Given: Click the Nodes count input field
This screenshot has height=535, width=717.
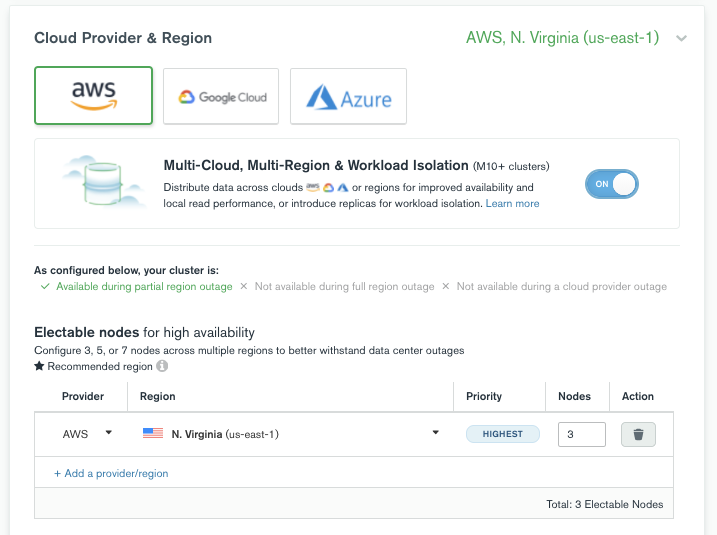Looking at the screenshot, I should [582, 434].
